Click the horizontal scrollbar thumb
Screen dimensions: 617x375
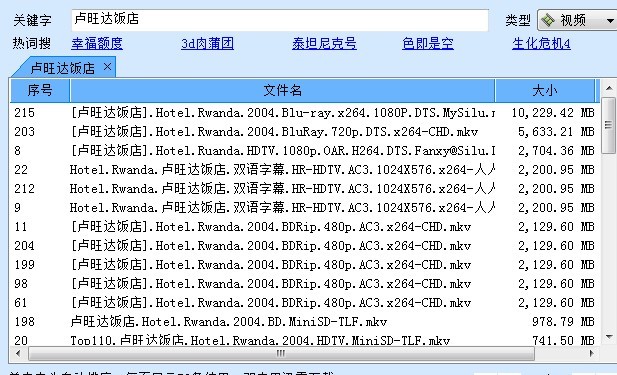pos(281,353)
